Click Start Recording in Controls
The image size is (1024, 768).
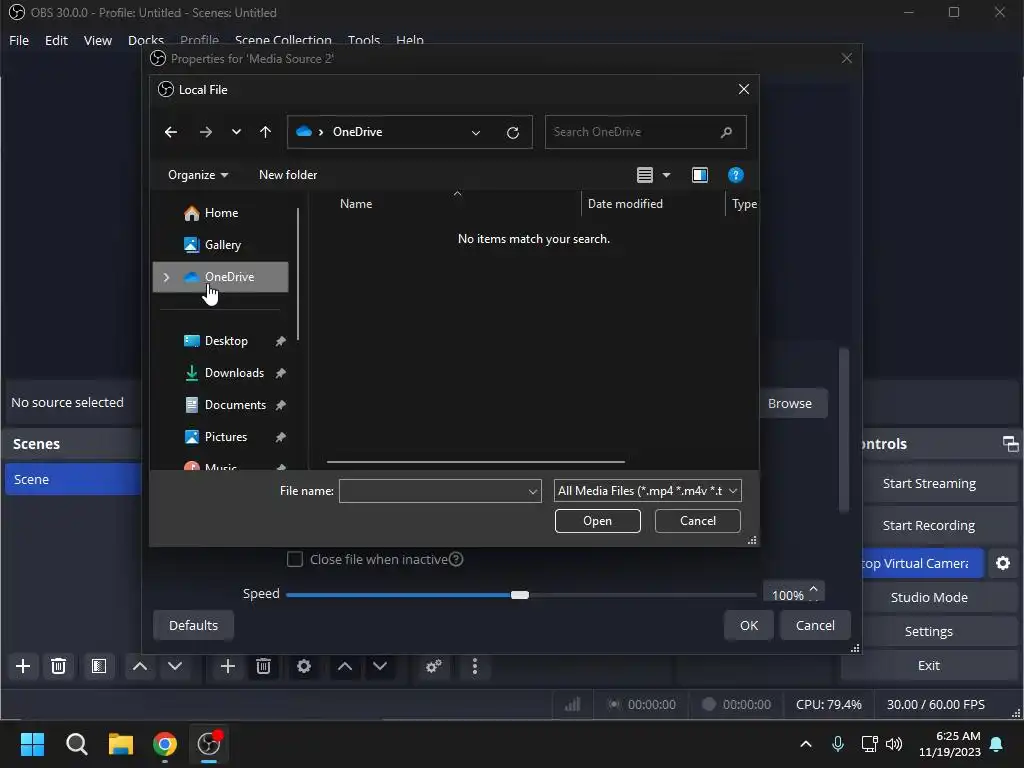point(929,526)
